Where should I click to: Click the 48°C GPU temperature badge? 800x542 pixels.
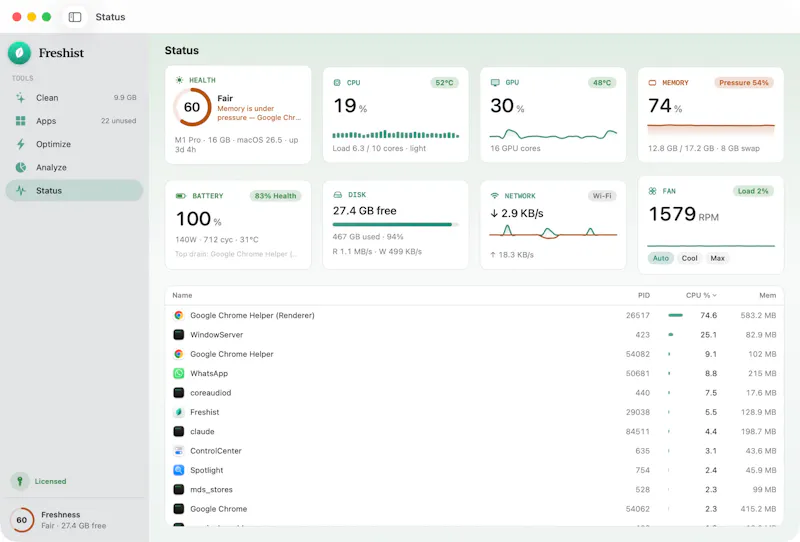pyautogui.click(x=602, y=83)
